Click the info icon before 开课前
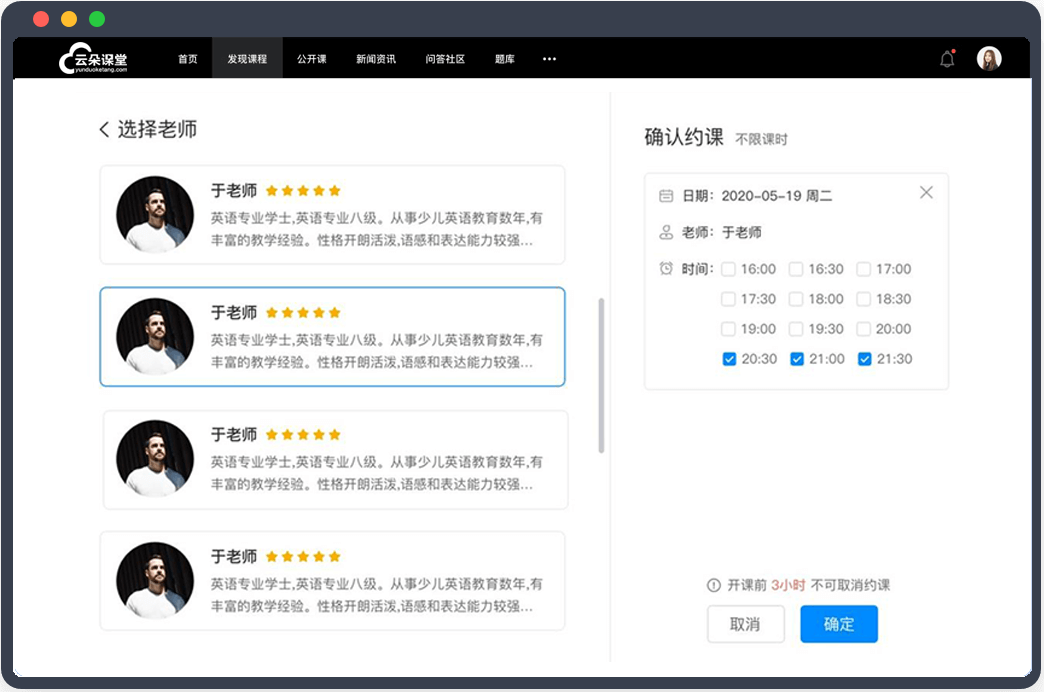This screenshot has height=692, width=1044. coord(713,585)
